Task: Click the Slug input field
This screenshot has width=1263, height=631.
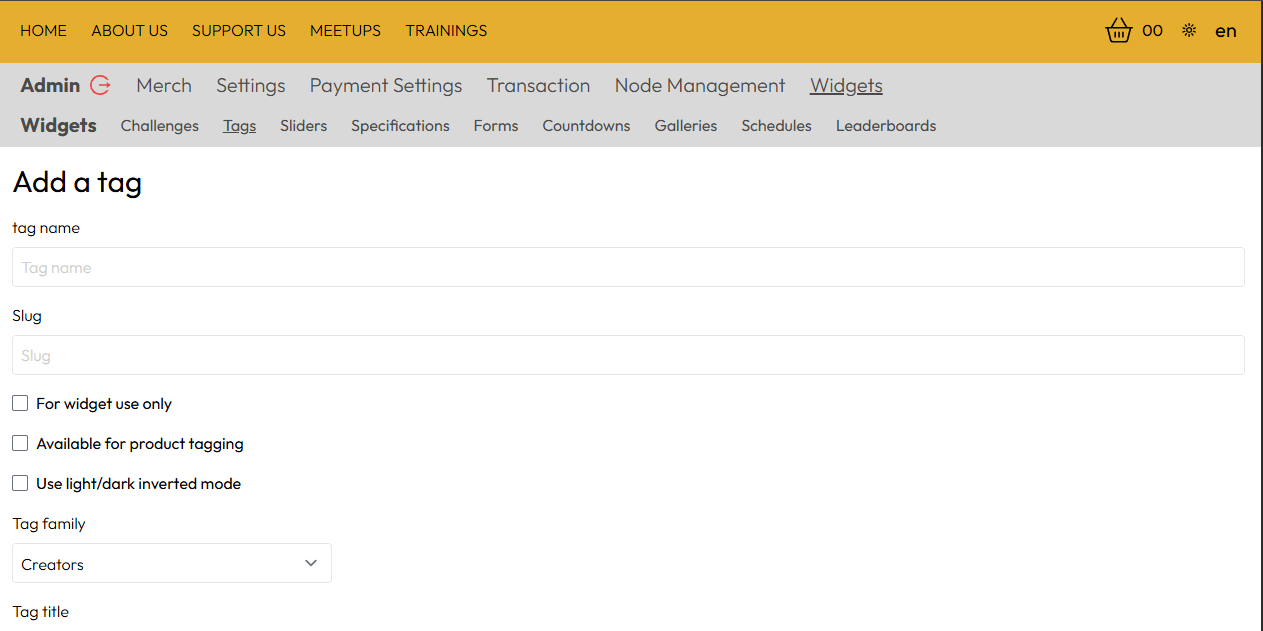Action: tap(628, 355)
